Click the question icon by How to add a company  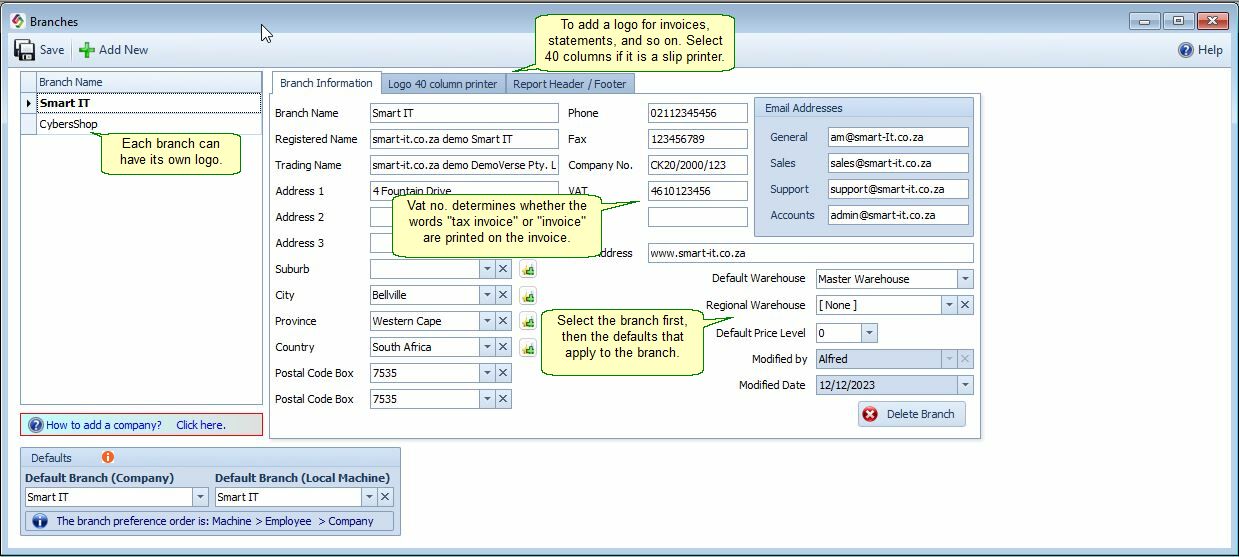36,425
